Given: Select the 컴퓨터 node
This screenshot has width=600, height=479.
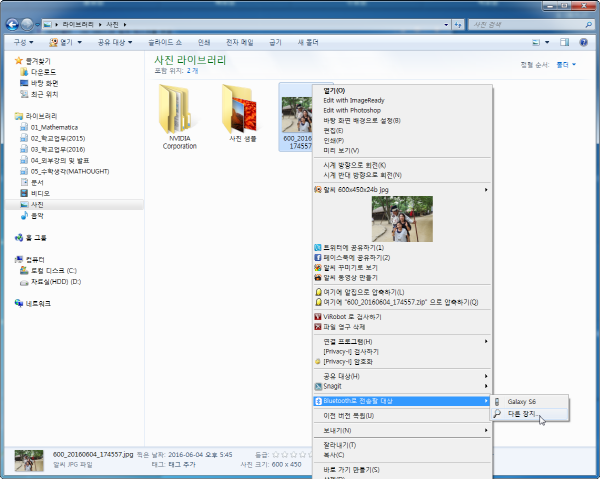Looking at the screenshot, I should [35, 260].
